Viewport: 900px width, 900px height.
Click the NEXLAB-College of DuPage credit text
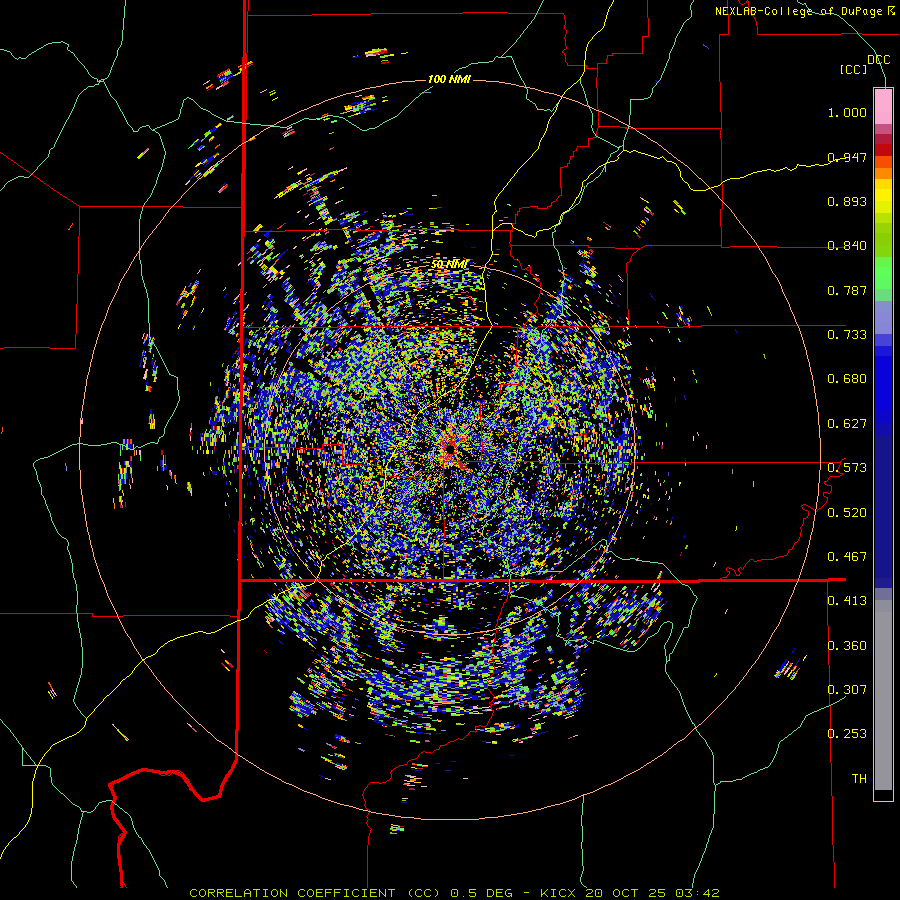click(x=804, y=11)
